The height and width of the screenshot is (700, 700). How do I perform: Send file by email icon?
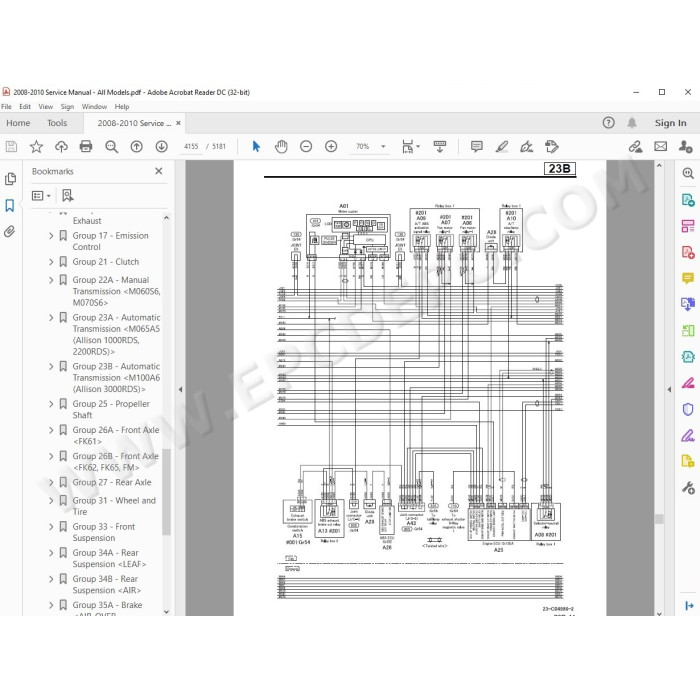(661, 146)
